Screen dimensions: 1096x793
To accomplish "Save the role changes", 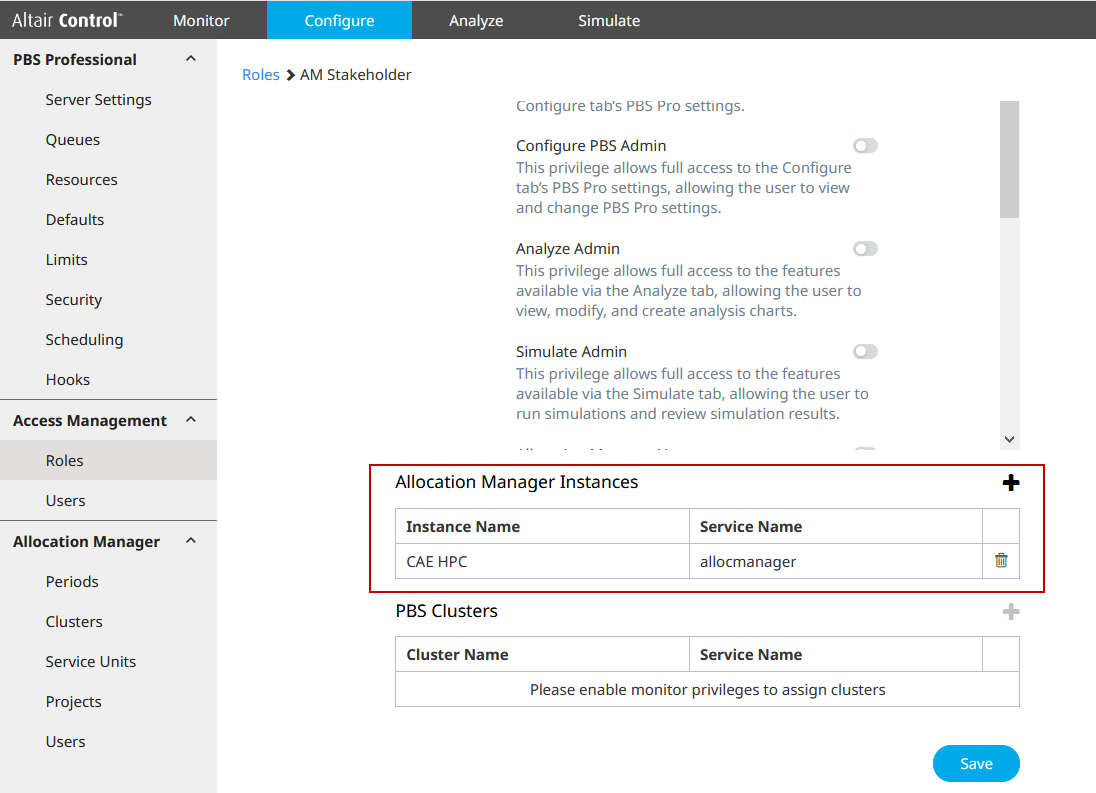I will (976, 764).
